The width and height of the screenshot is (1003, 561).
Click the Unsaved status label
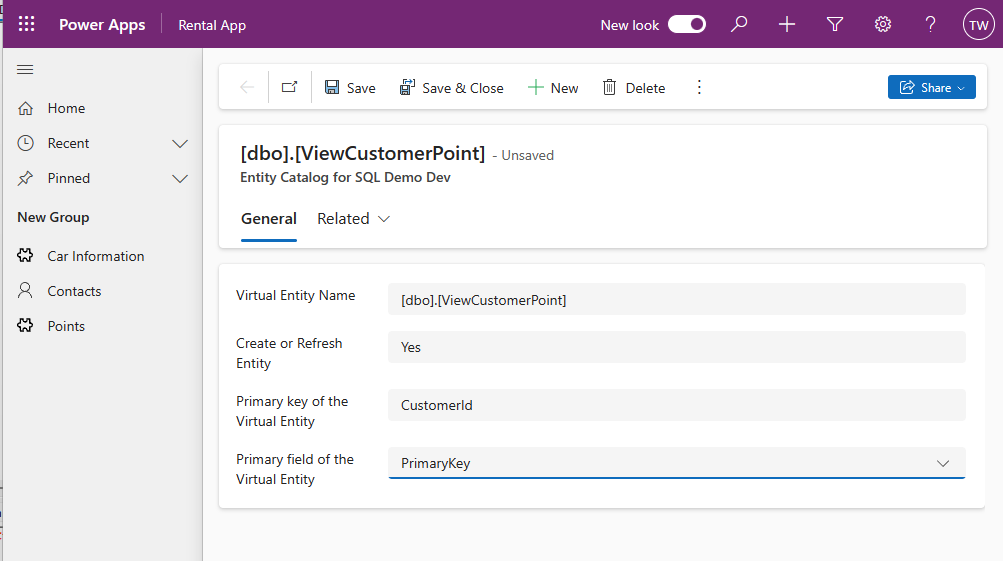pos(528,155)
